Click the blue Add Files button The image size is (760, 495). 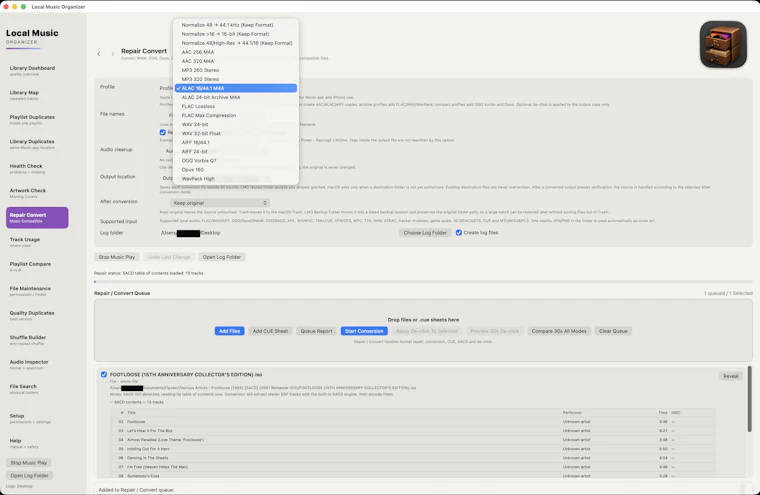pyautogui.click(x=229, y=331)
